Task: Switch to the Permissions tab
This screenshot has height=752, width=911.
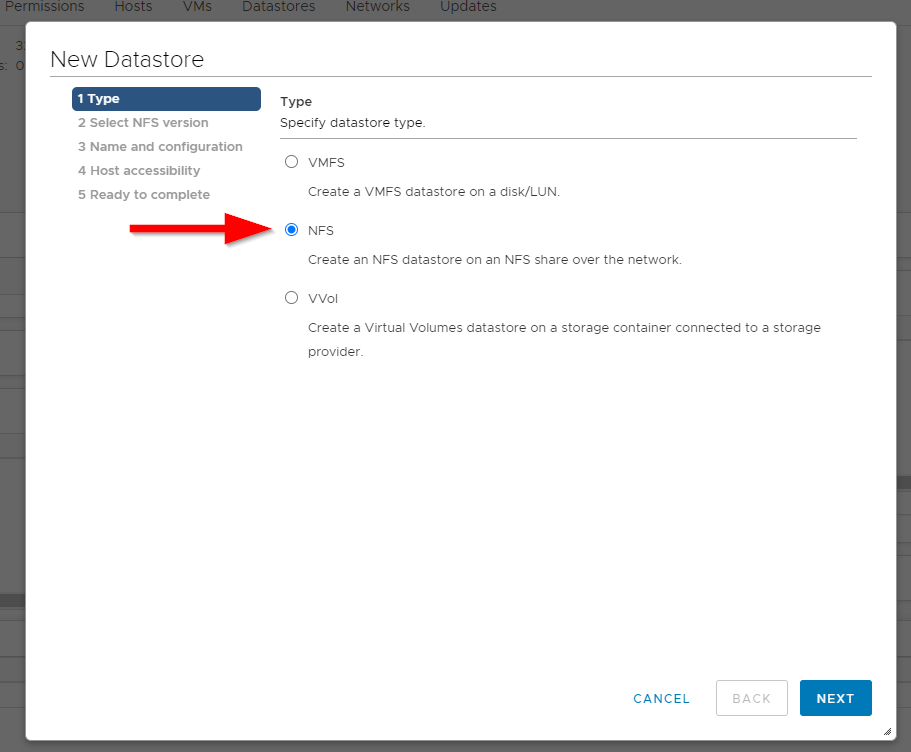Action: coord(45,7)
